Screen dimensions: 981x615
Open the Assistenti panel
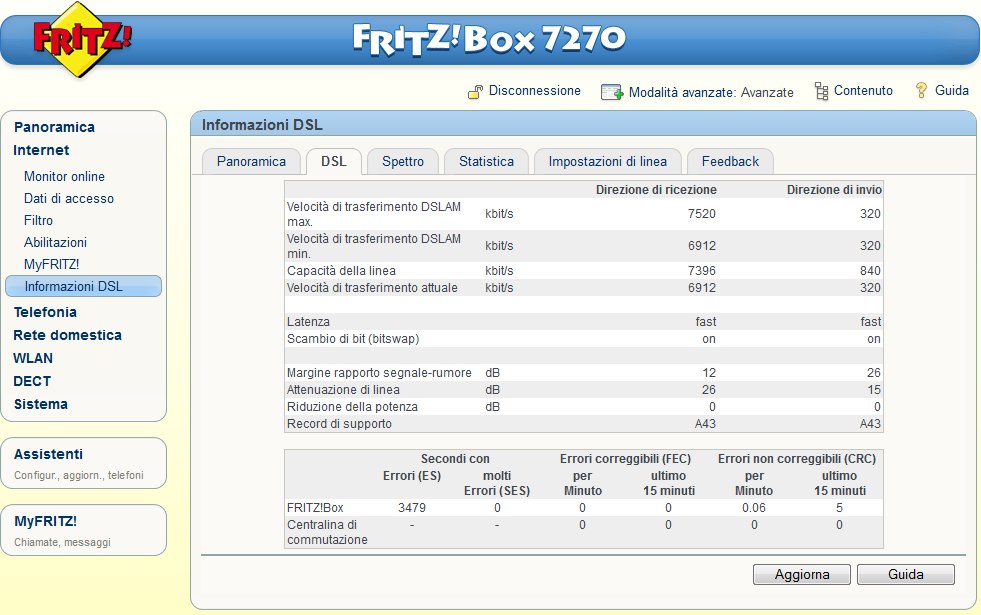point(48,454)
